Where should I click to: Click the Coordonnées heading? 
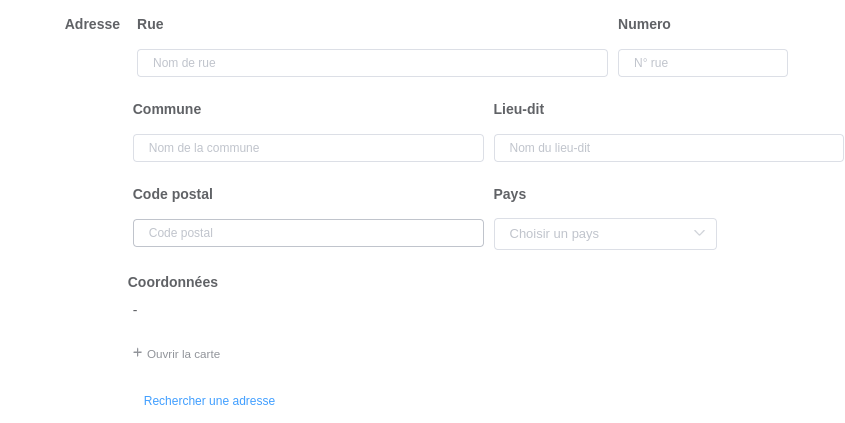tap(173, 282)
